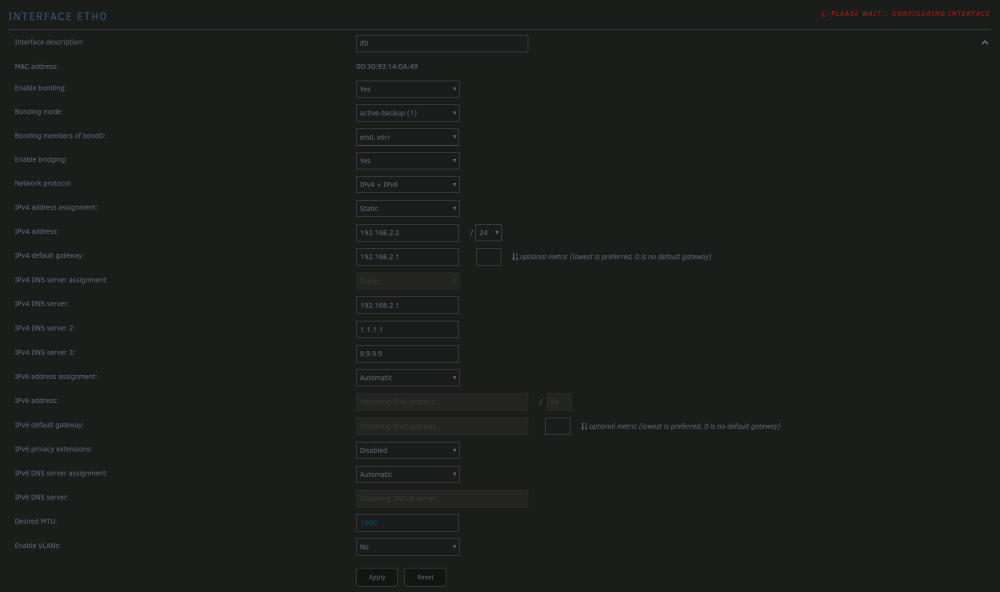Screen dimensions: 1000x592
Task: Click the Reset button
Action: pyautogui.click(x=425, y=577)
